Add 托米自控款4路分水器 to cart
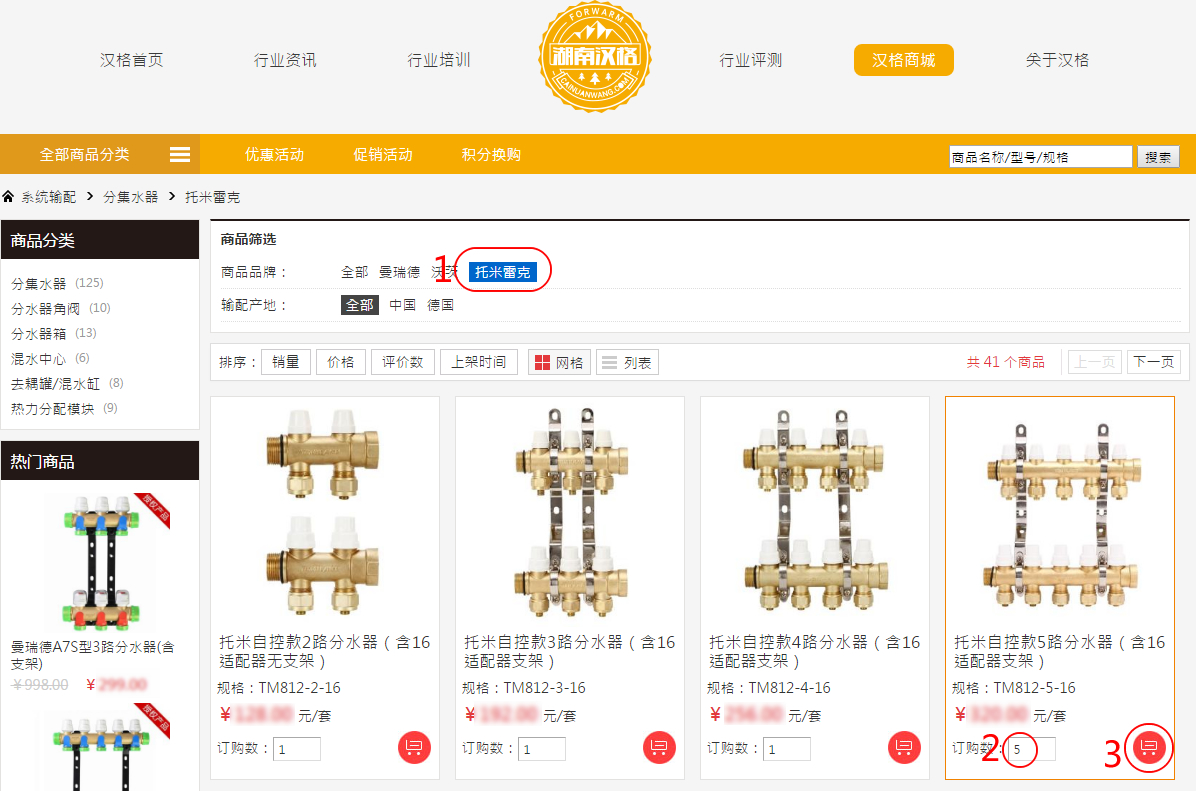This screenshot has height=791, width=1196. click(905, 748)
